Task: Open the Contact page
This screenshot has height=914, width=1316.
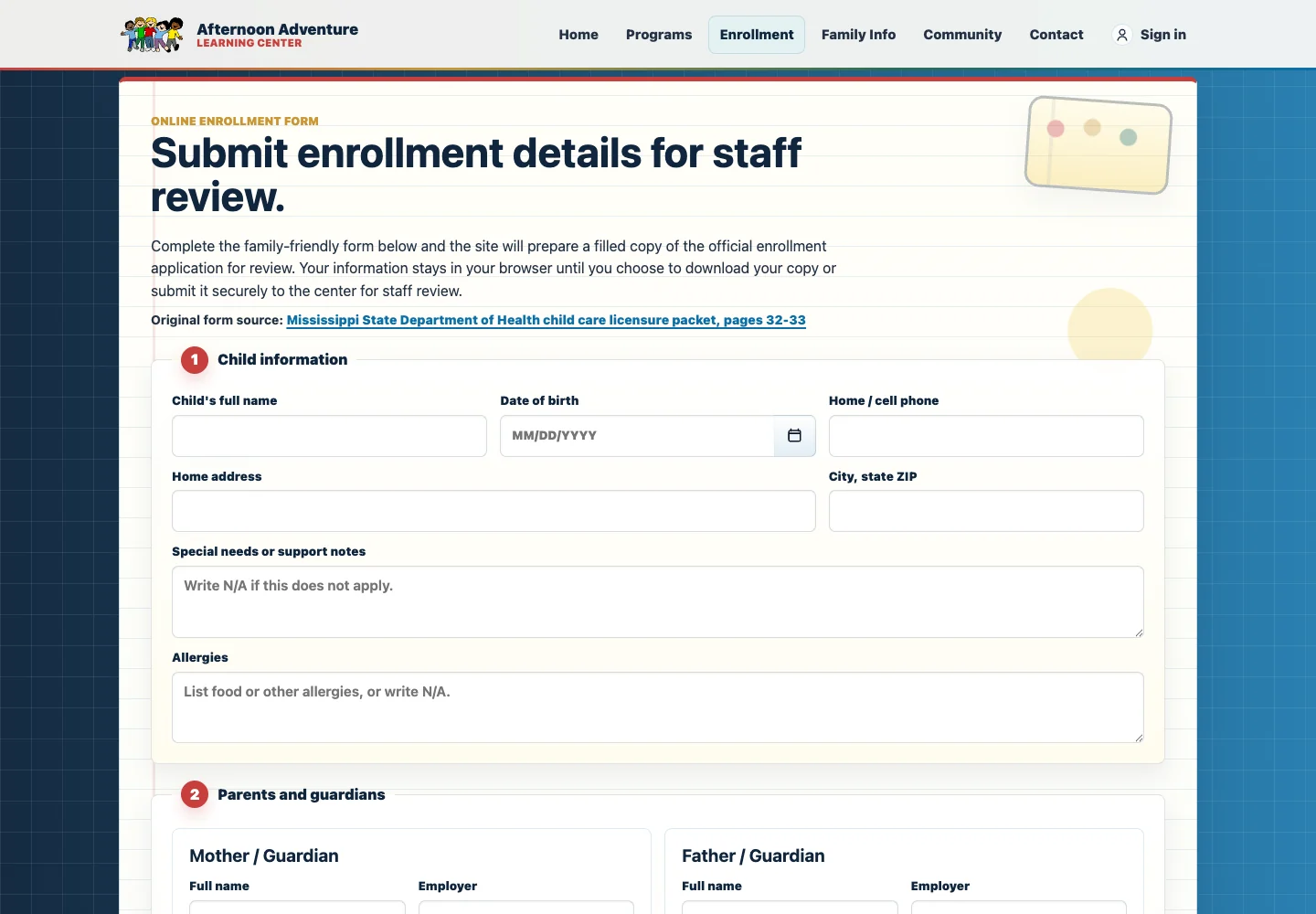Action: coord(1056,35)
